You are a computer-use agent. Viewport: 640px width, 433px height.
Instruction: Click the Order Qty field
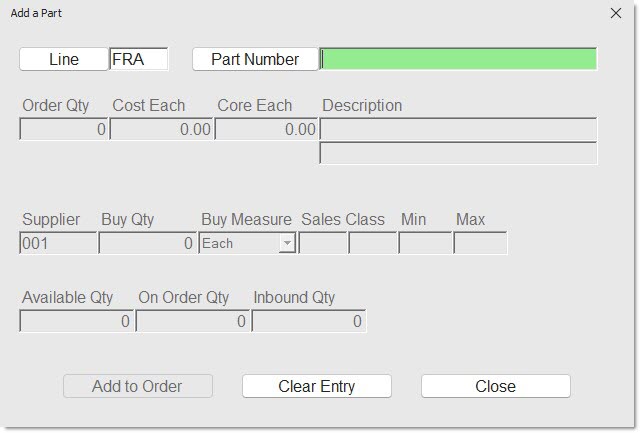point(64,129)
